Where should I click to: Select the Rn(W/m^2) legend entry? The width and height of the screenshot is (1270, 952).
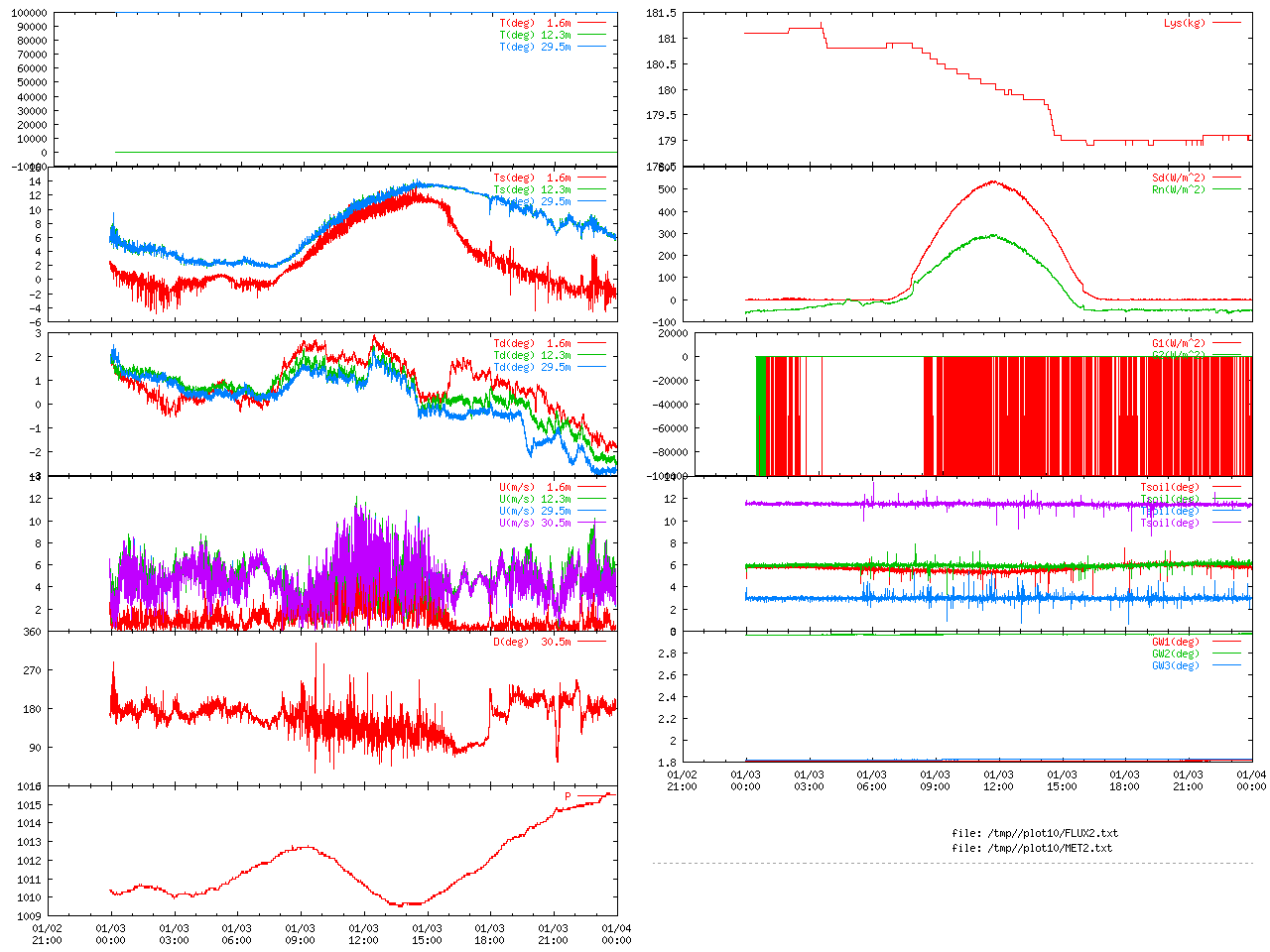click(1179, 190)
